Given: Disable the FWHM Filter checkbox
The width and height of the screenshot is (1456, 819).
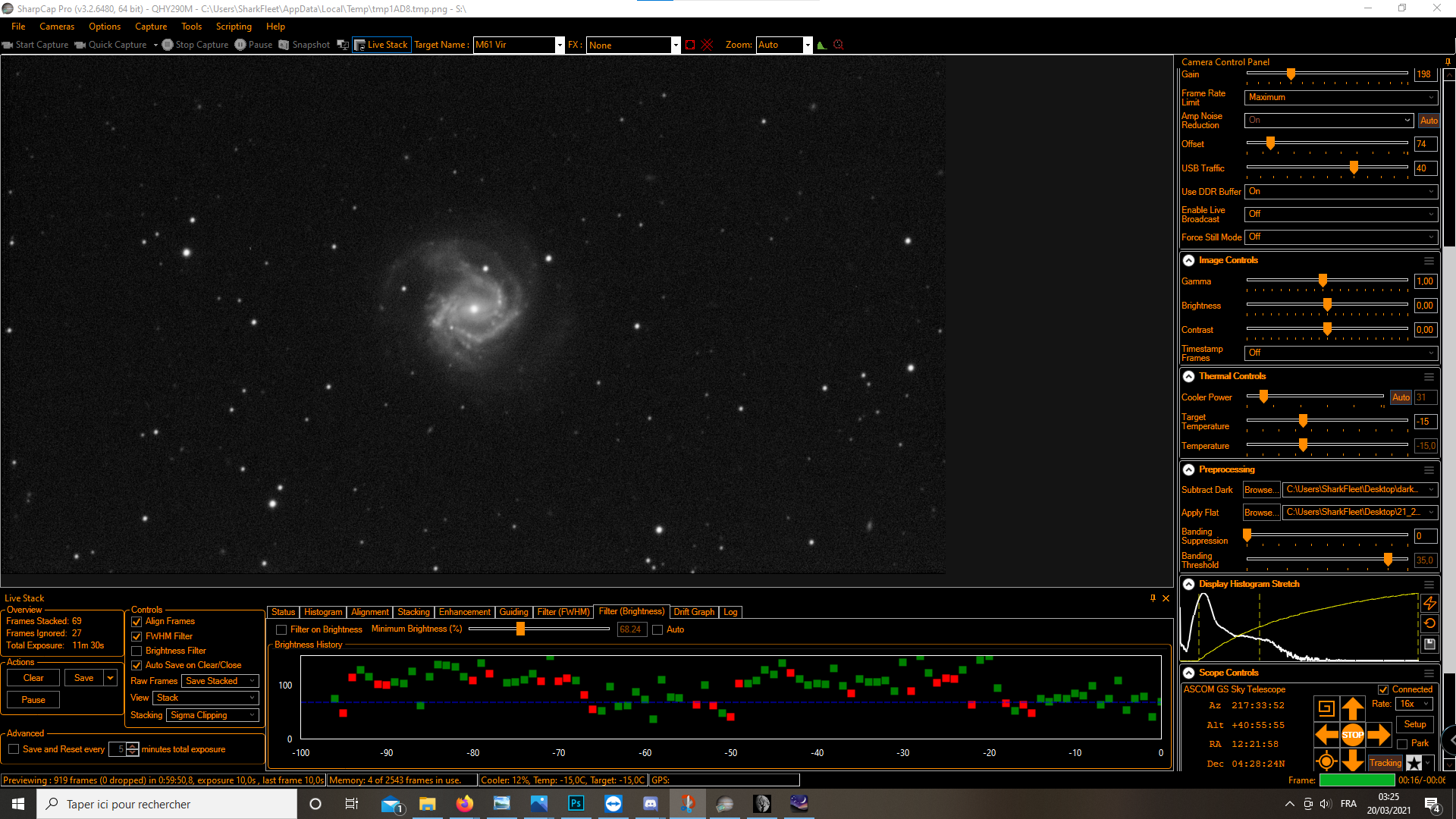Looking at the screenshot, I should [x=137, y=636].
